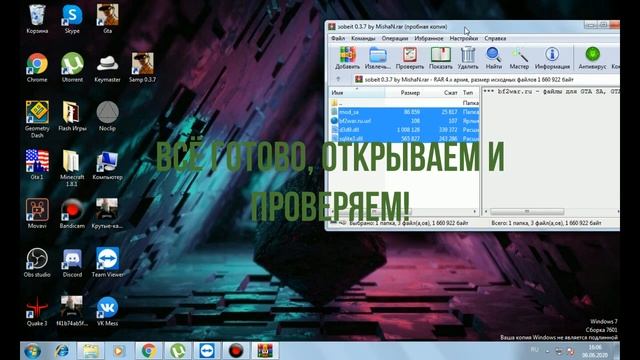Select the bf2war.ru.url file row
Viewport: 640px width, 360px height.
click(404, 121)
